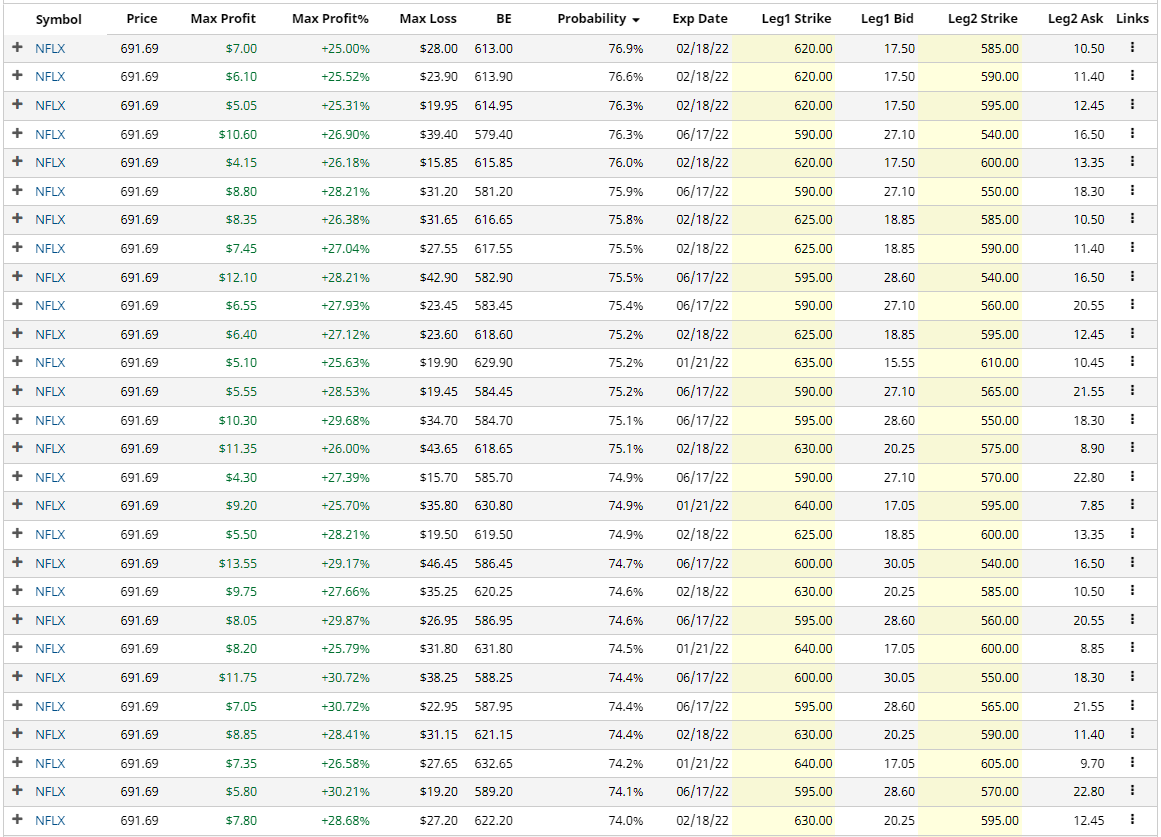Expand details for $8.85 max profit row

(18, 733)
